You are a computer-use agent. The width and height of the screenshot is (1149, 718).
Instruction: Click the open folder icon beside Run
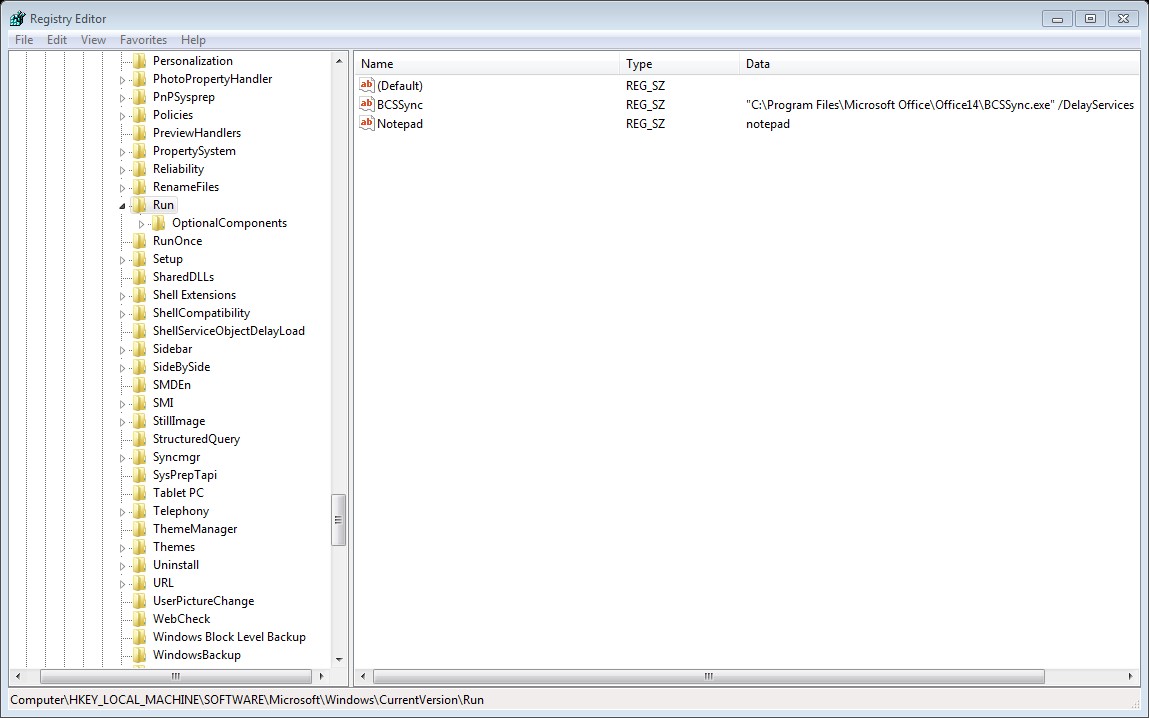[139, 205]
